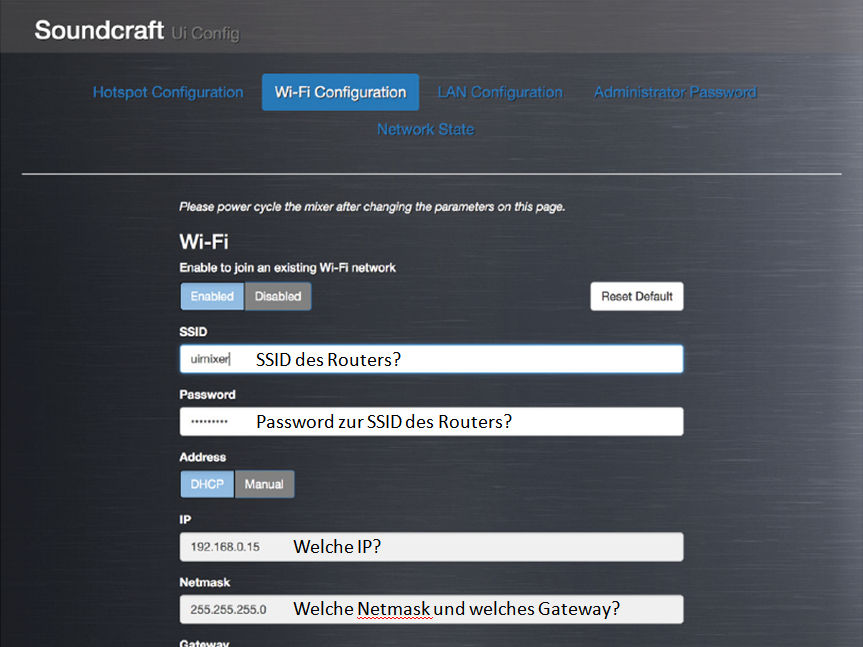Set Wi-Fi to Enabled
863x647 pixels.
tap(212, 297)
